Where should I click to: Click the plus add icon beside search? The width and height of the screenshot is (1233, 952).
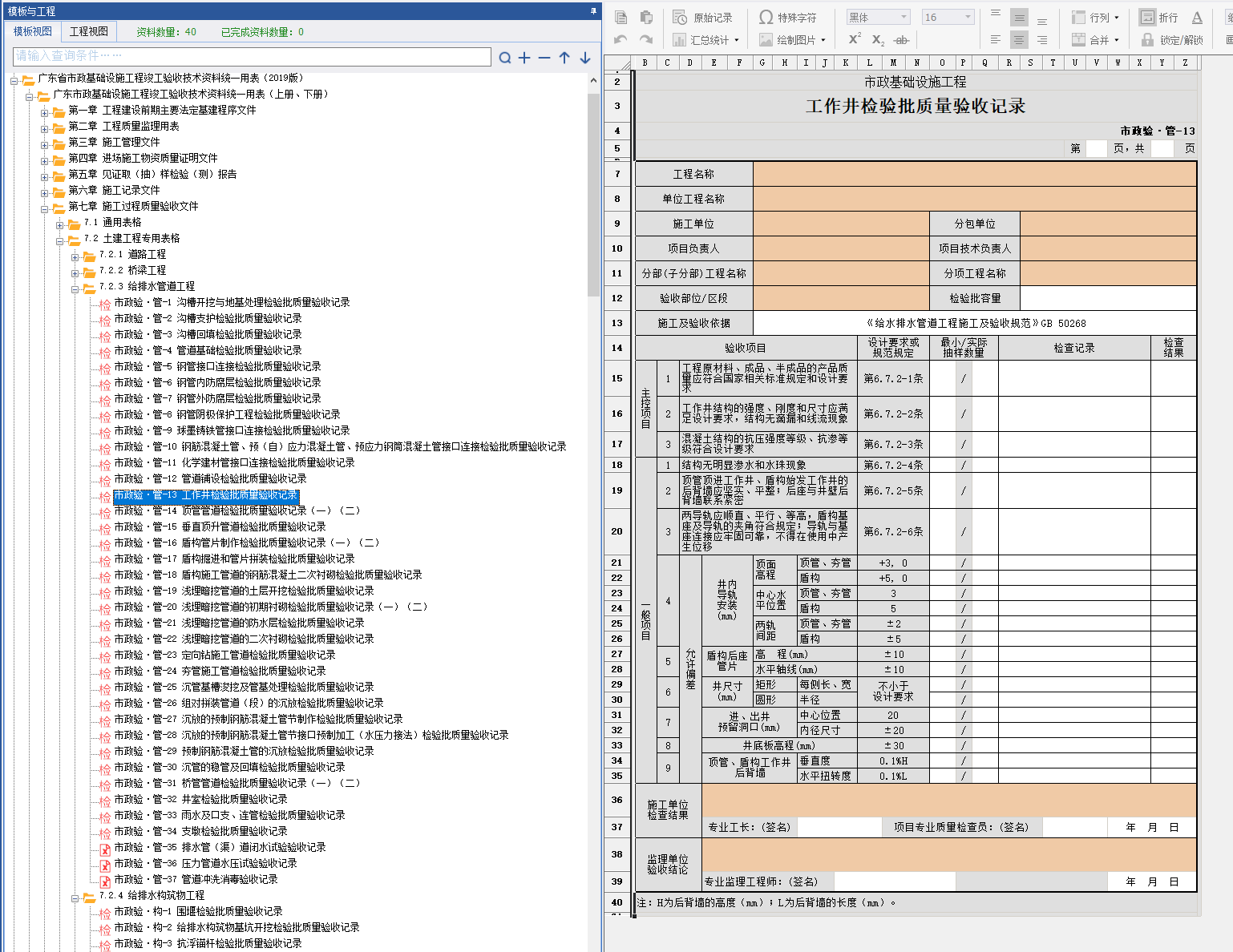coord(524,58)
